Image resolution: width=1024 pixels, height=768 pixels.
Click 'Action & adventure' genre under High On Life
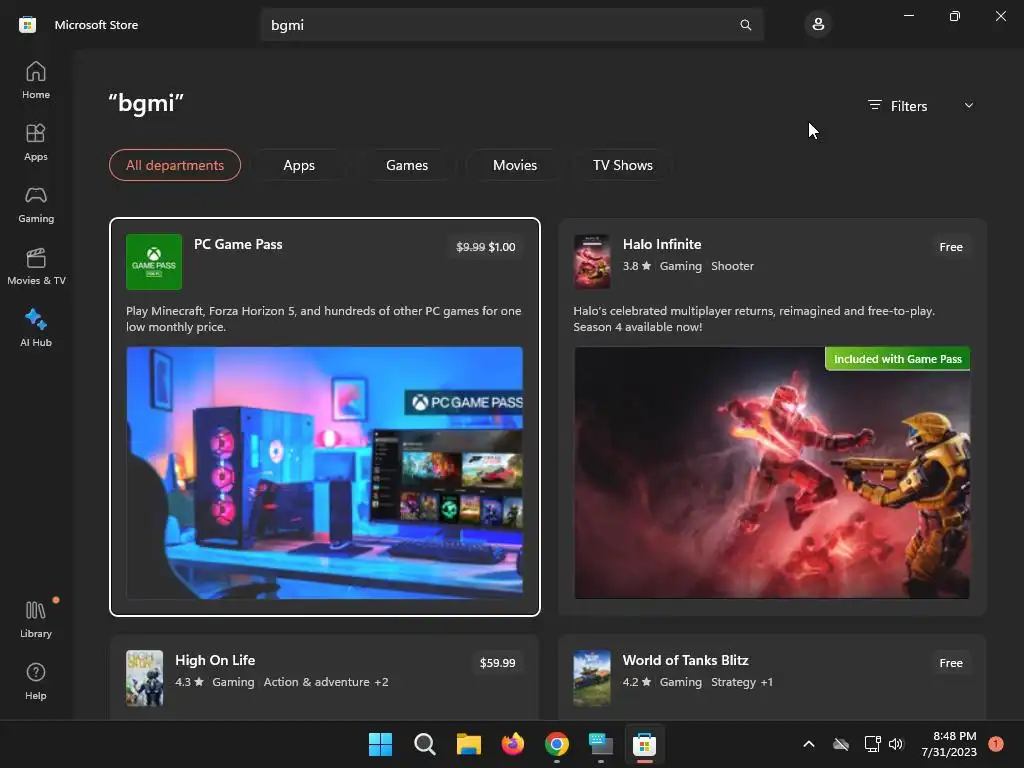pyautogui.click(x=317, y=682)
